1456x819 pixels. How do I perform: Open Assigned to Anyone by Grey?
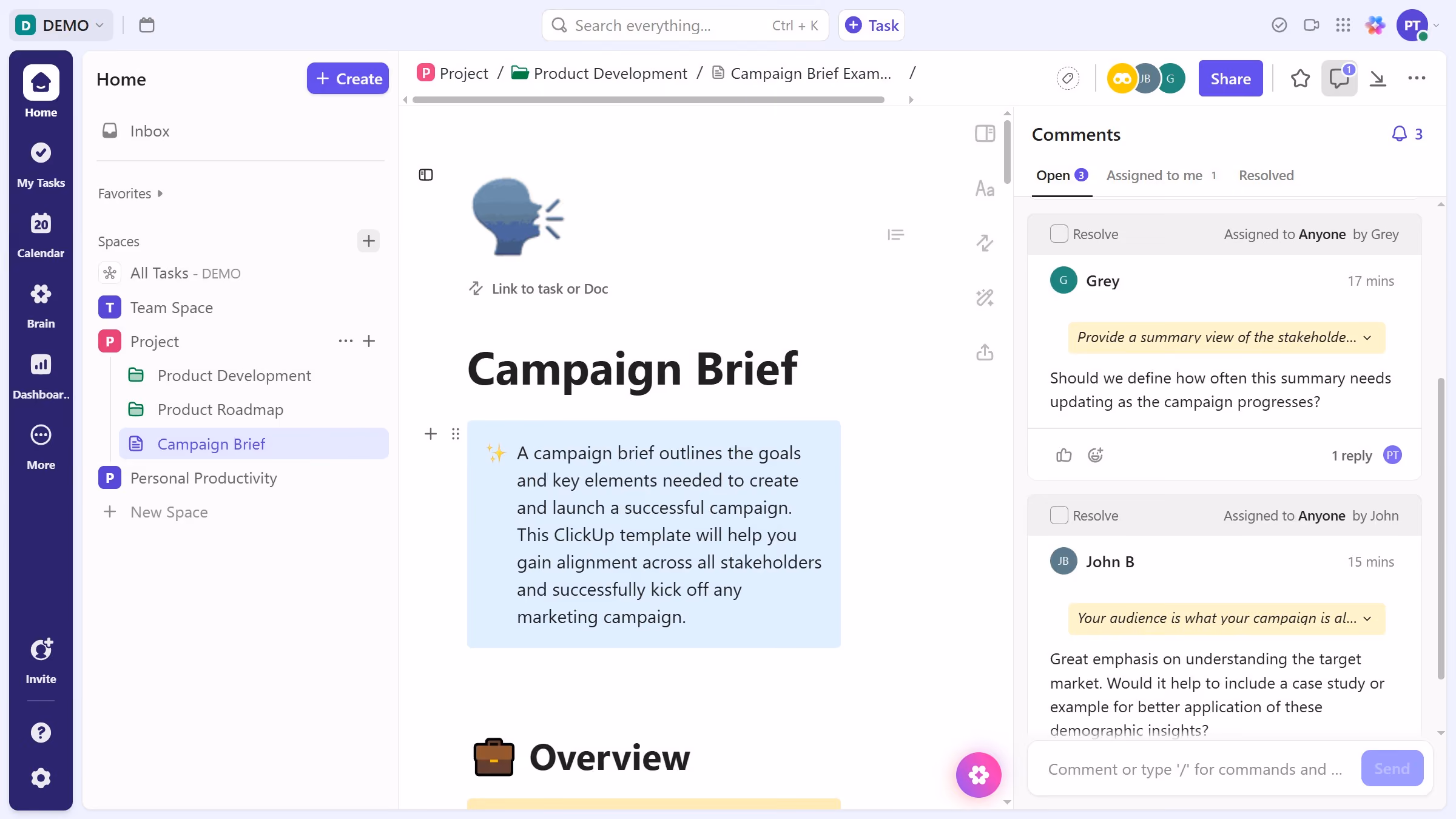click(x=1311, y=234)
